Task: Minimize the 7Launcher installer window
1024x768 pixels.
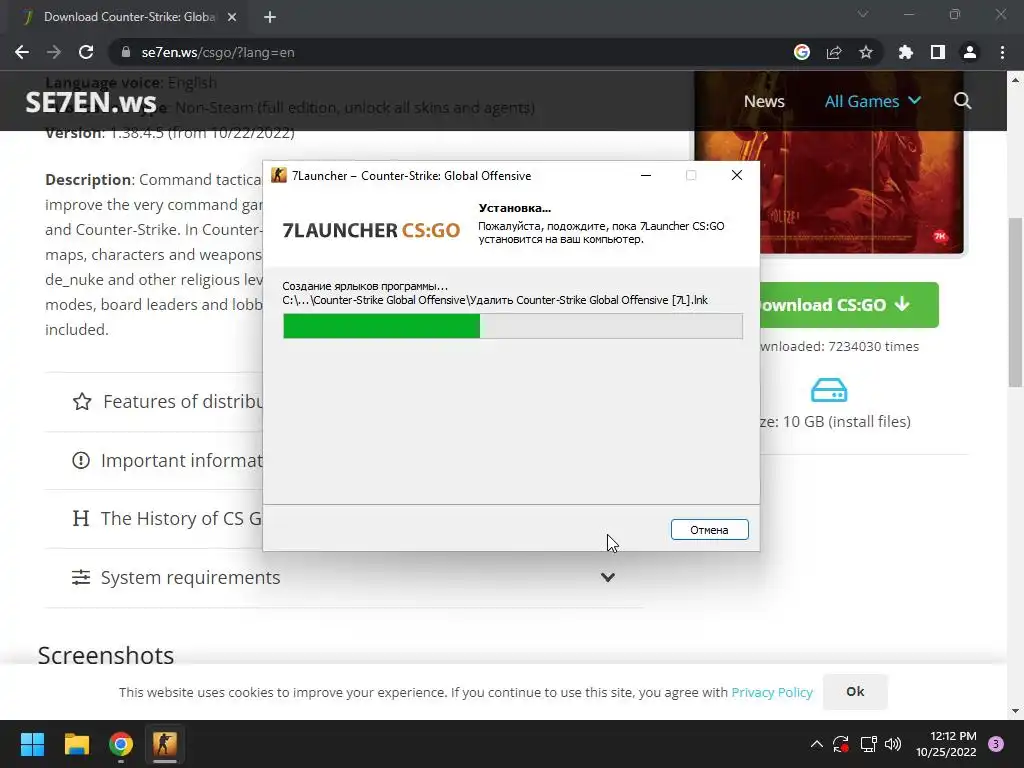Action: [x=646, y=175]
